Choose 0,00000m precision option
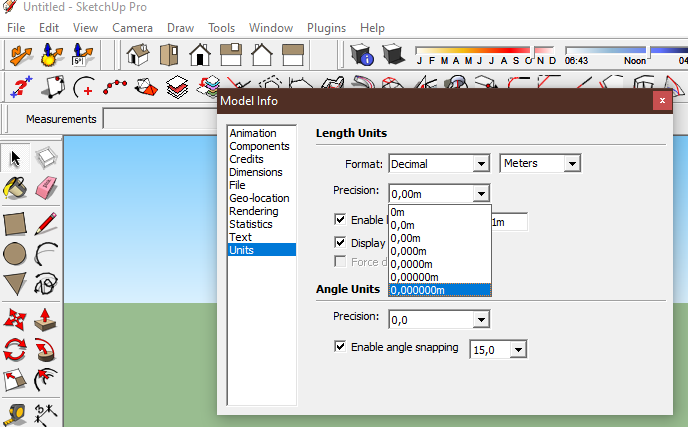Viewport: 688px width, 427px height. tap(440, 277)
